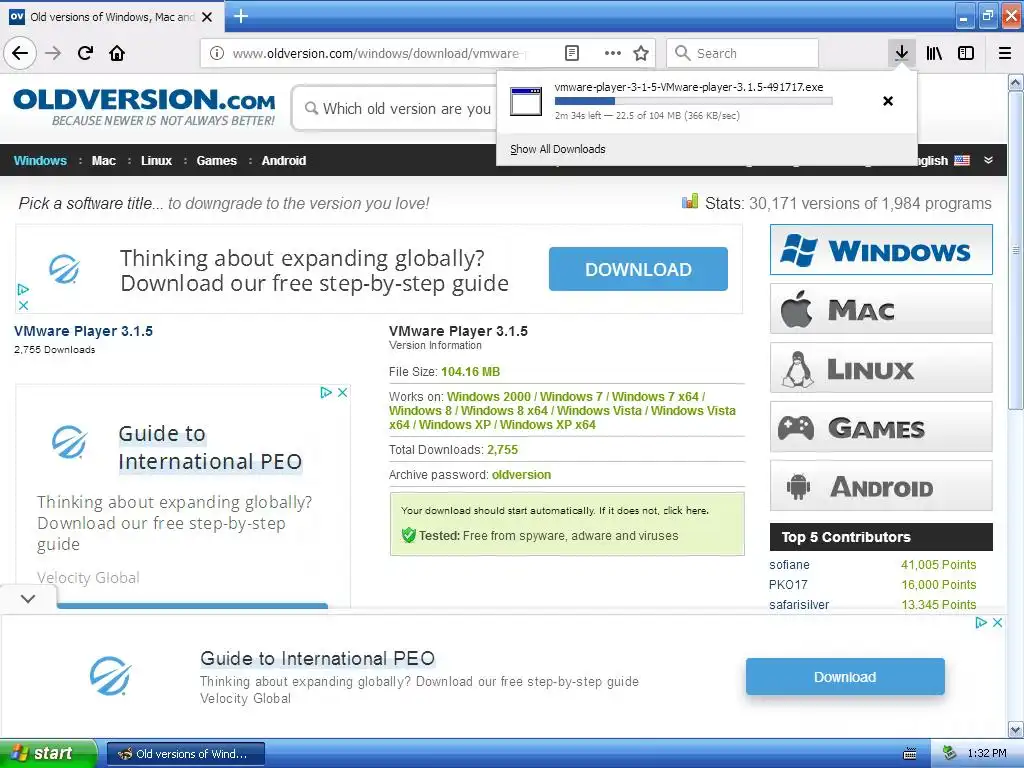Click the Windows platform logo button
The image size is (1024, 768).
tap(881, 250)
